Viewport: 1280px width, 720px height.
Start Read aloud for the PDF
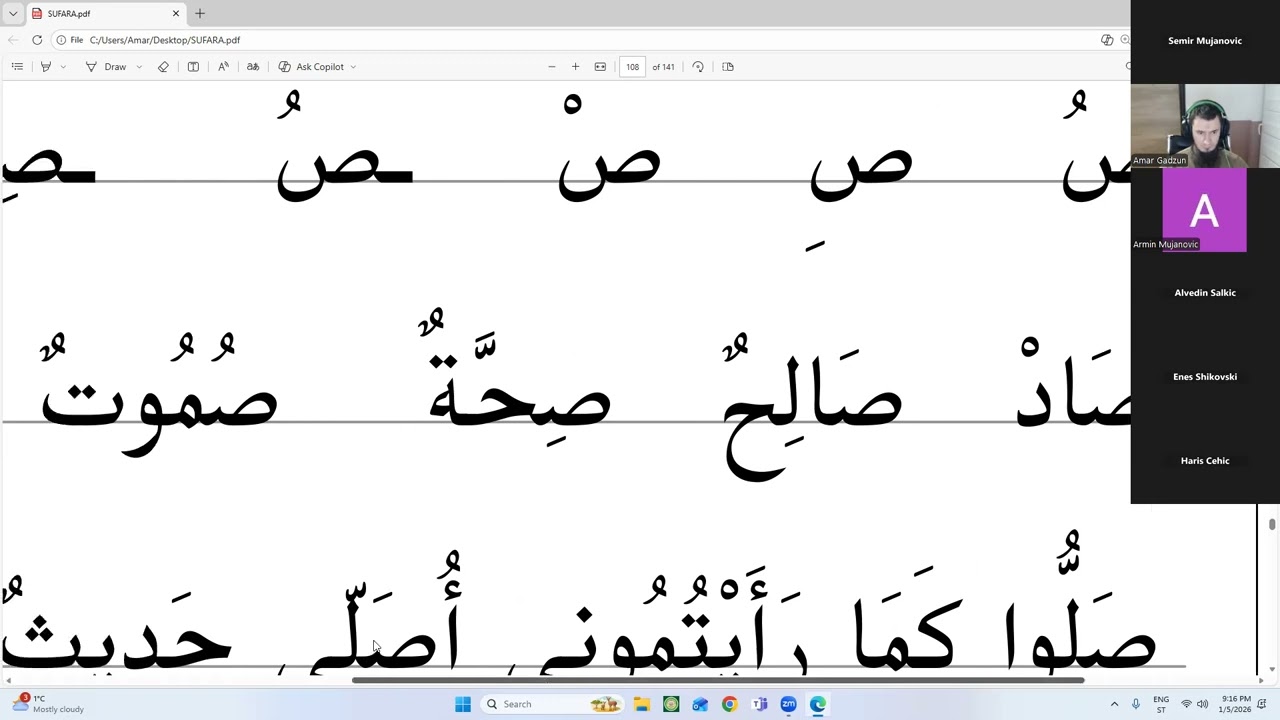coord(223,66)
